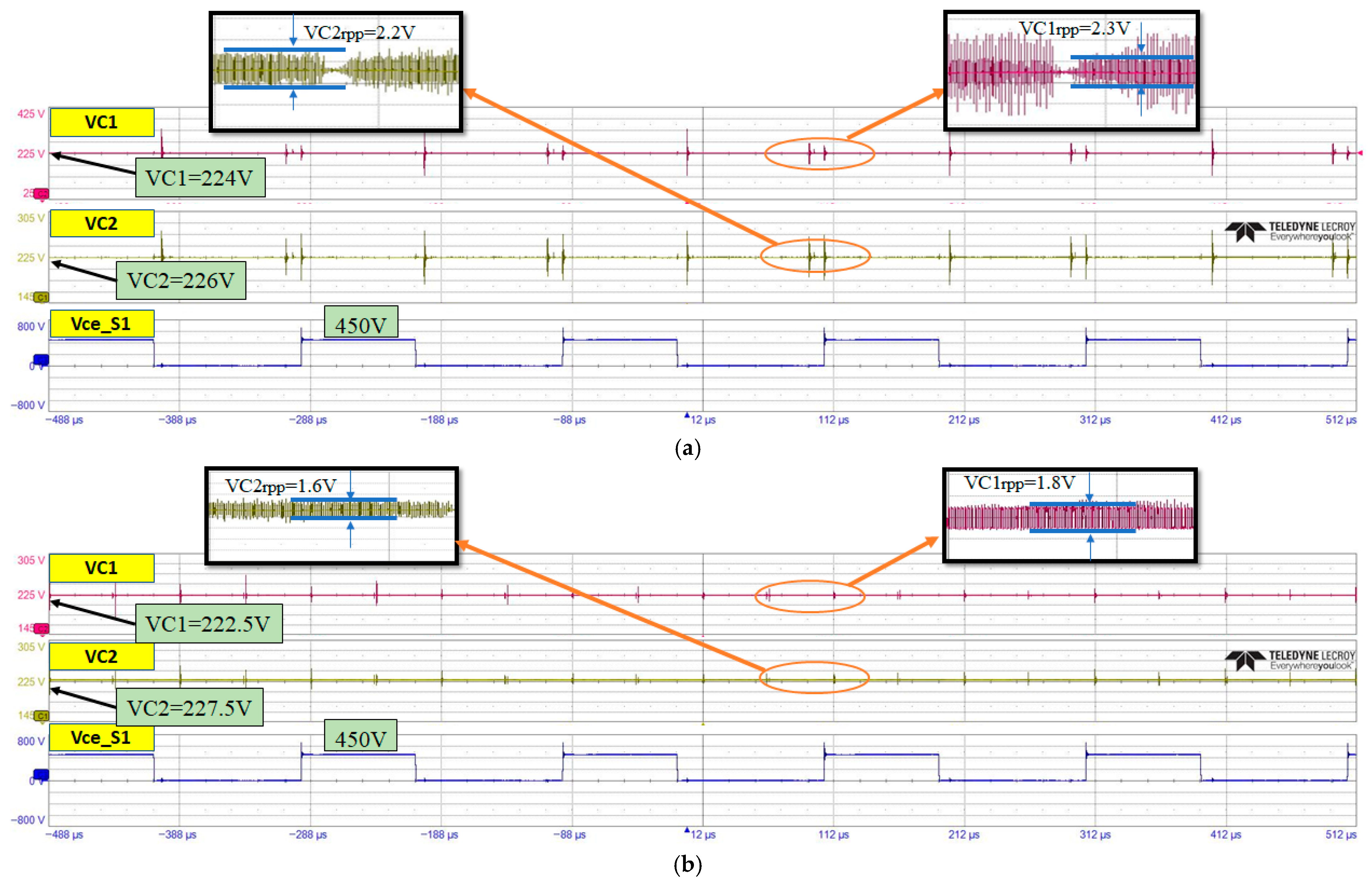Click the VC1=224V annotation label

200,178
